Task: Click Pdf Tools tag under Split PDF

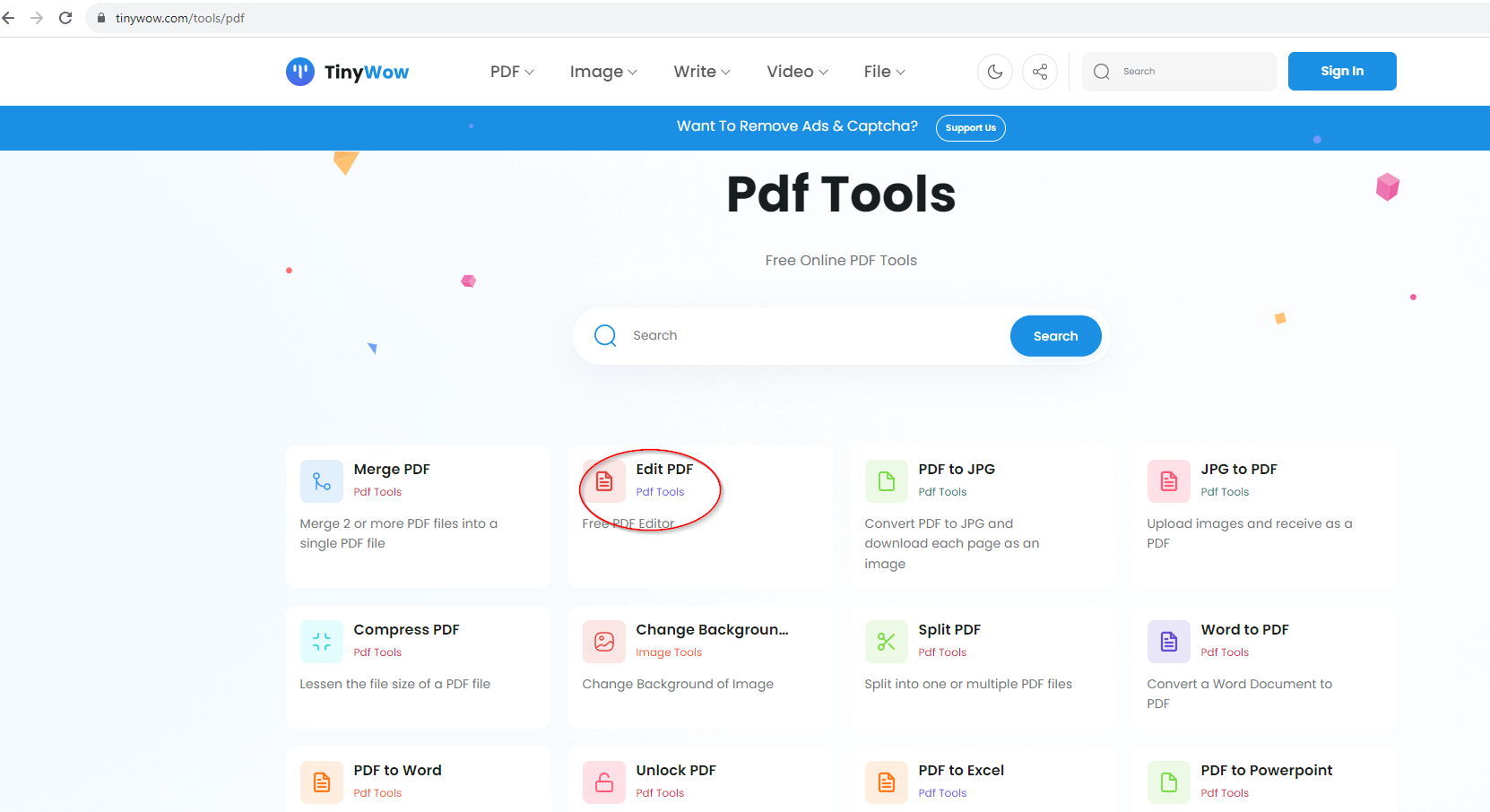Action: pyautogui.click(x=942, y=652)
